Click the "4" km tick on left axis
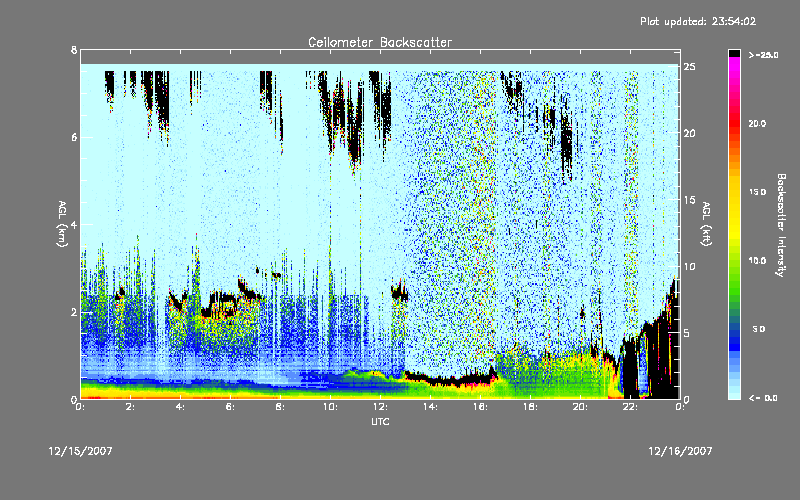Screen dimensions: 800x500 click(x=74, y=224)
